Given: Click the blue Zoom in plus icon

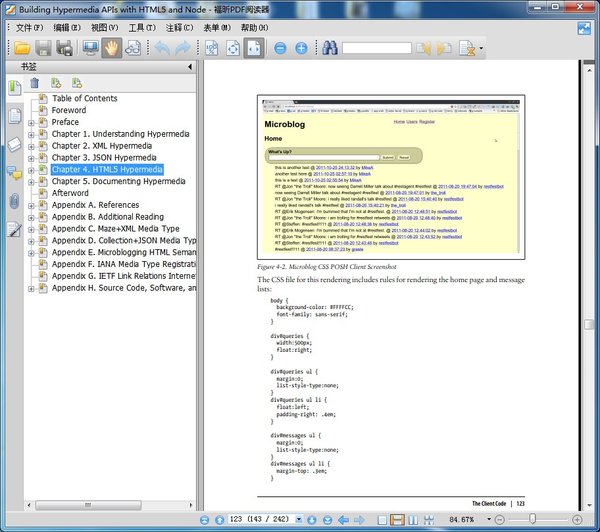Looking at the screenshot, I should coord(301,47).
